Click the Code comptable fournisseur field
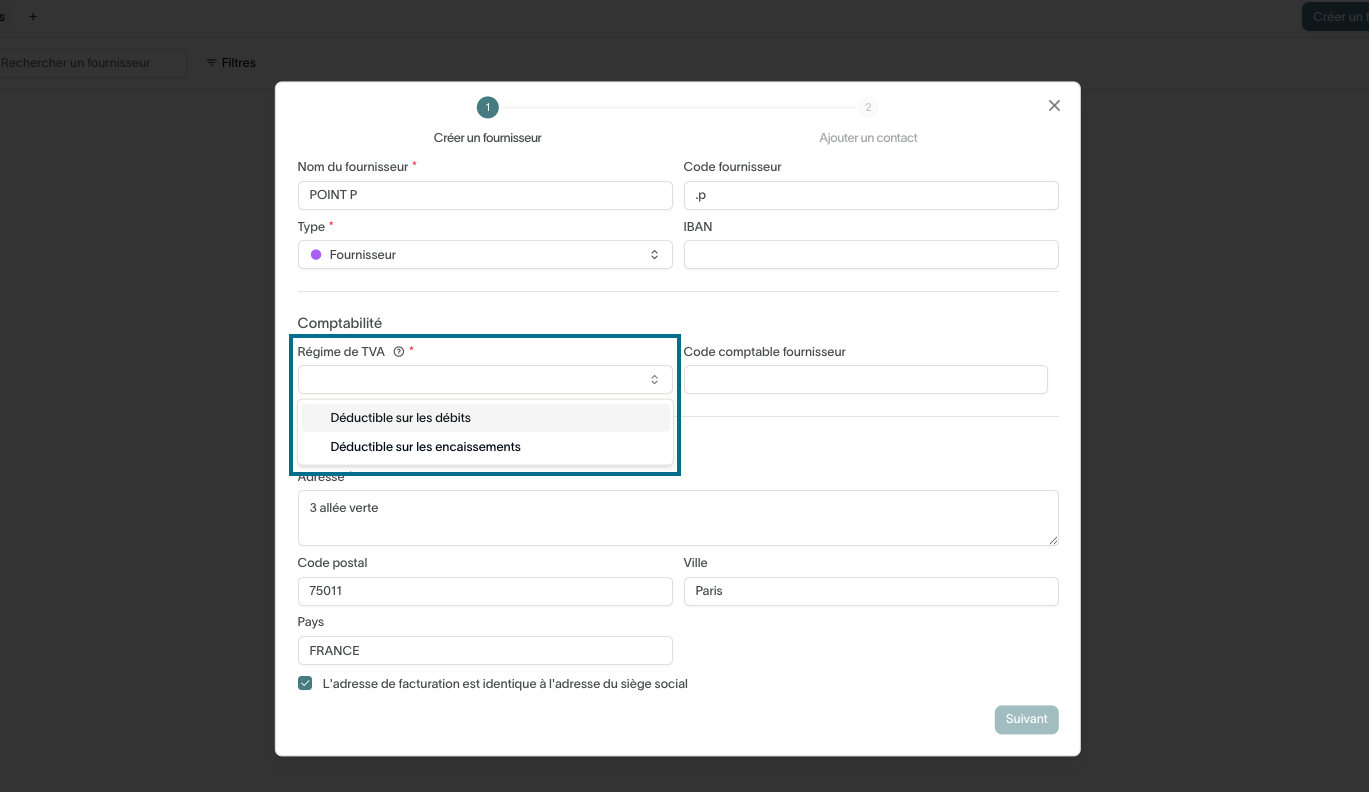 point(866,380)
